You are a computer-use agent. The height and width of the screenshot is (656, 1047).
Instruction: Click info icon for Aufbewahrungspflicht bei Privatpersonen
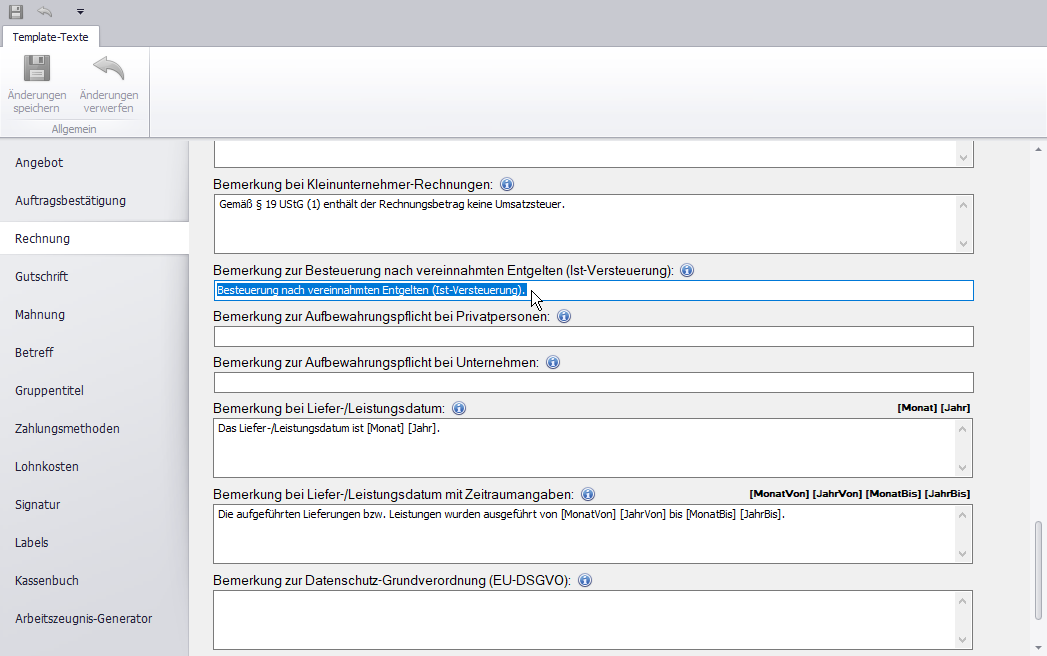click(x=563, y=317)
